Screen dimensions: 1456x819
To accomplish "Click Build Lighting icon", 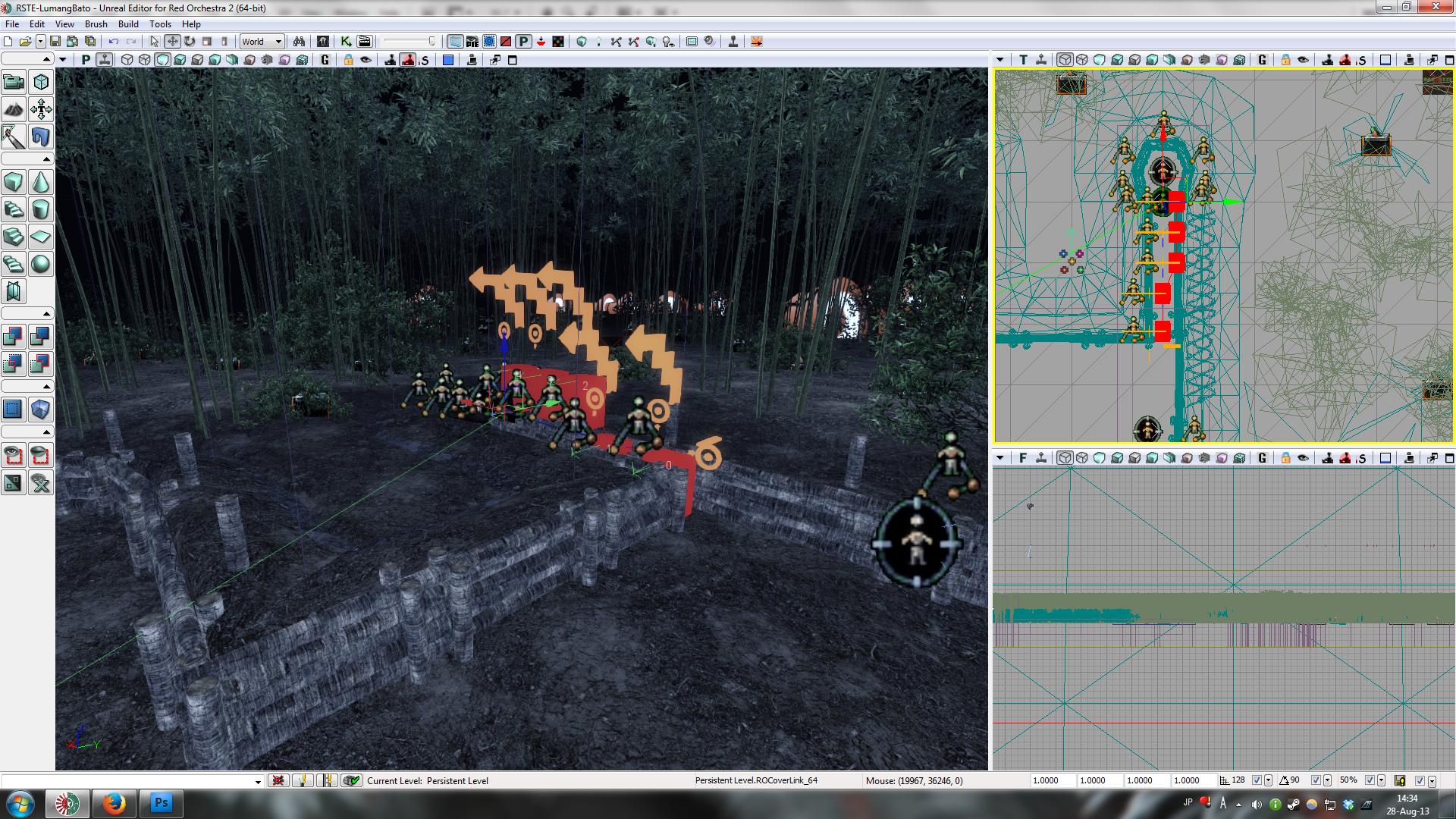I will coord(599,42).
